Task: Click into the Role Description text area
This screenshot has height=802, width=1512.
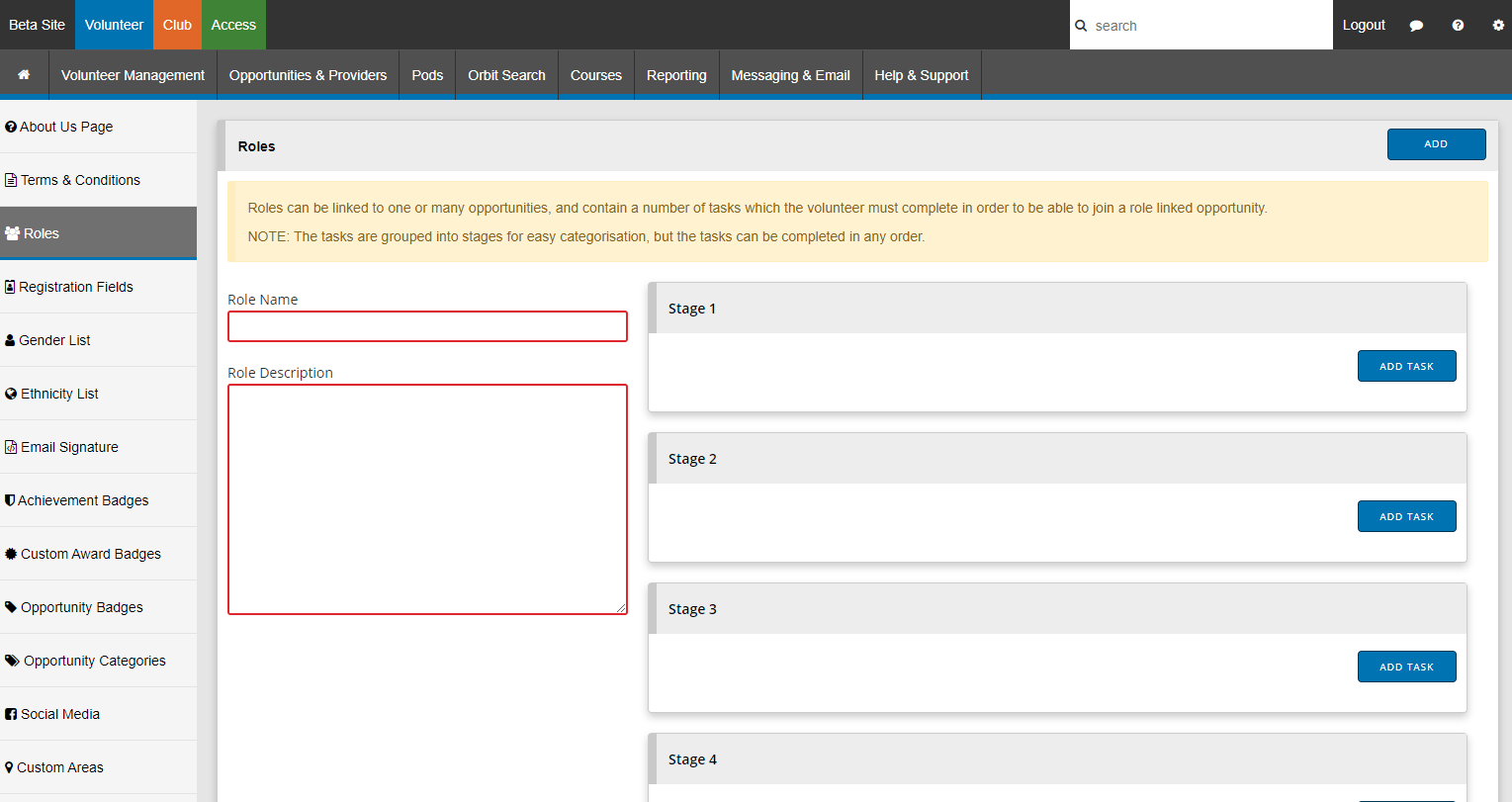Action: (427, 499)
